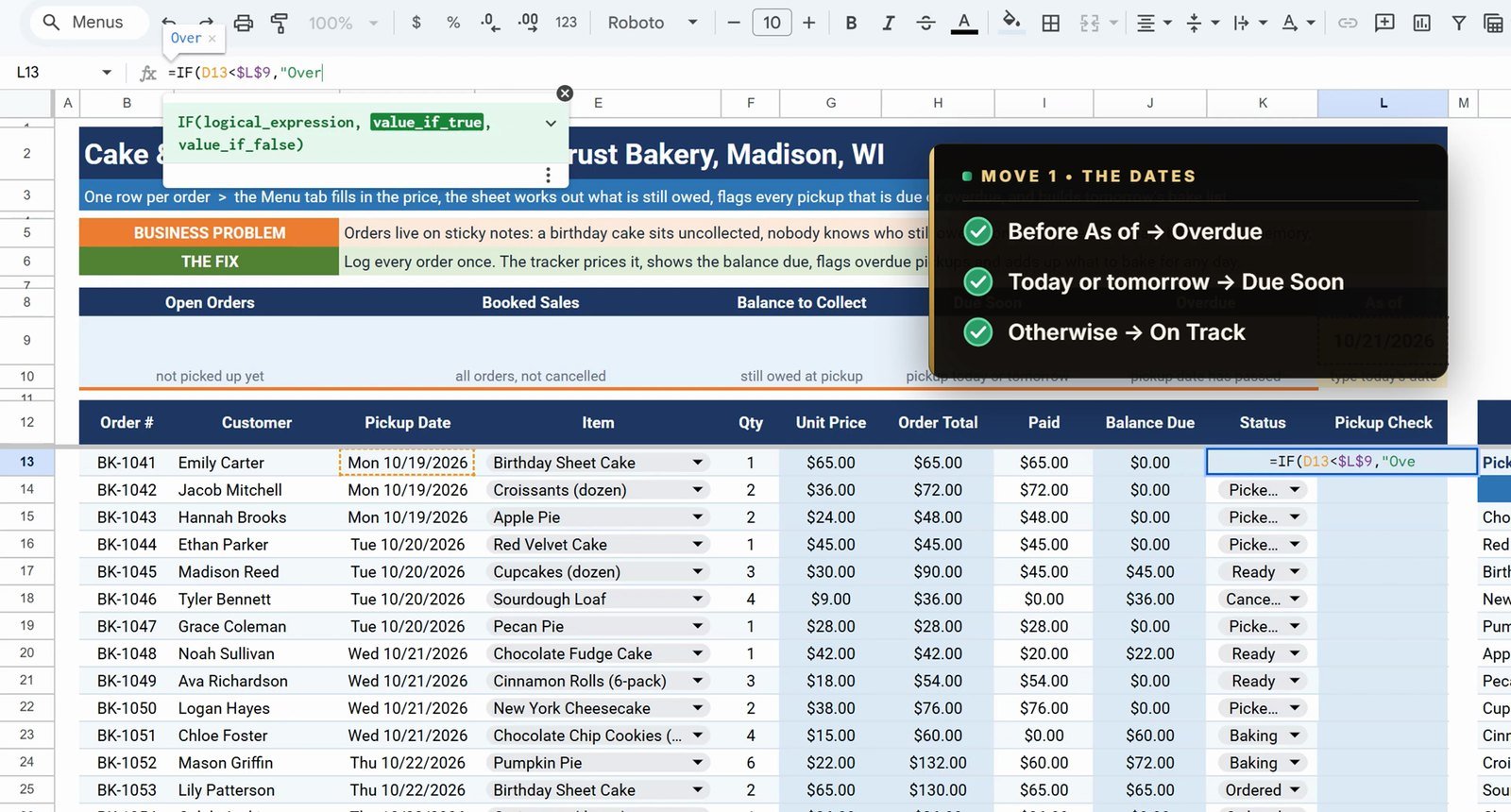Expand the IF formula help details

click(551, 123)
